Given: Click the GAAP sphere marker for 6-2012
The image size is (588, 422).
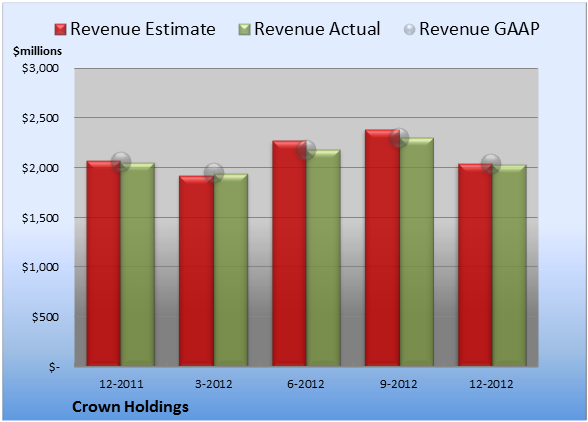Looking at the screenshot, I should pos(306,150).
